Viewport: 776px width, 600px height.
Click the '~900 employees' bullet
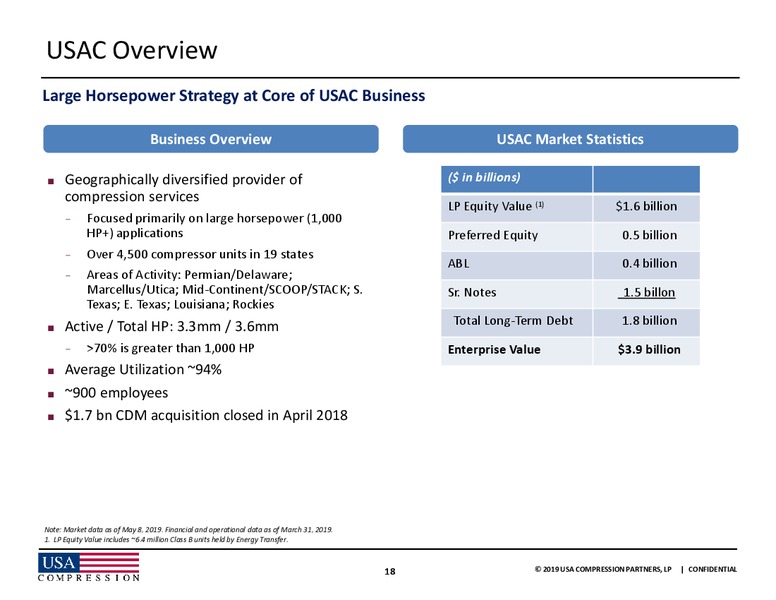(x=116, y=393)
